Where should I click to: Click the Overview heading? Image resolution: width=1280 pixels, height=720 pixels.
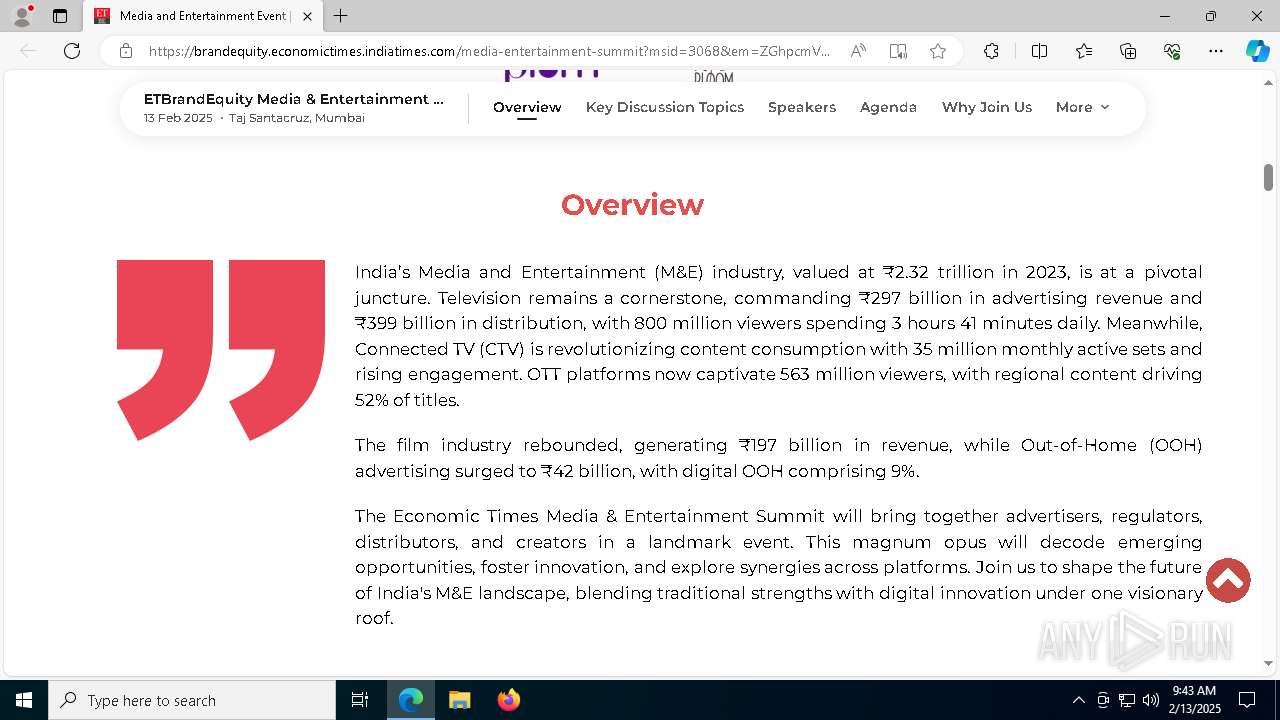(632, 205)
